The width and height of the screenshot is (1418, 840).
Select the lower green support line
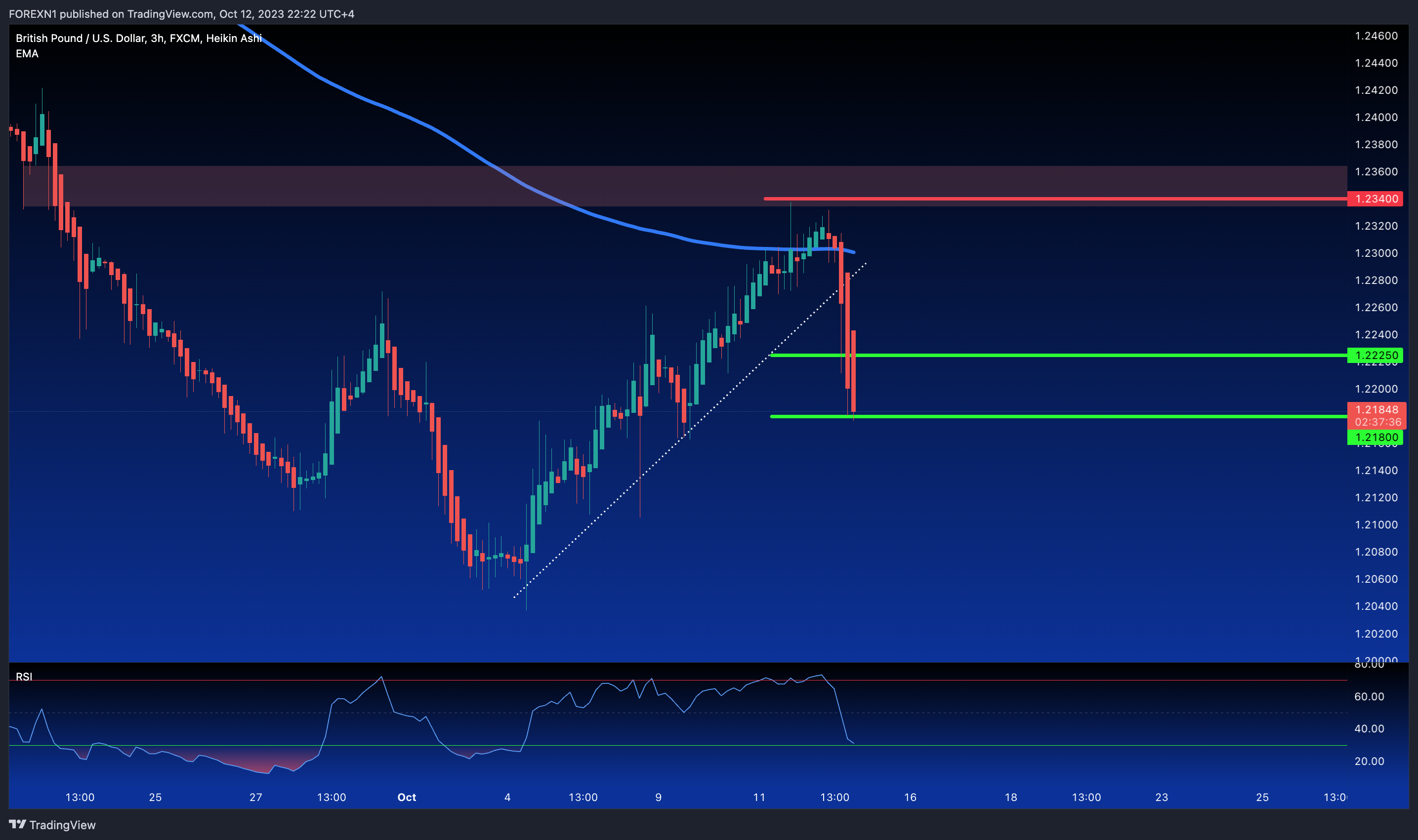(x=1058, y=417)
